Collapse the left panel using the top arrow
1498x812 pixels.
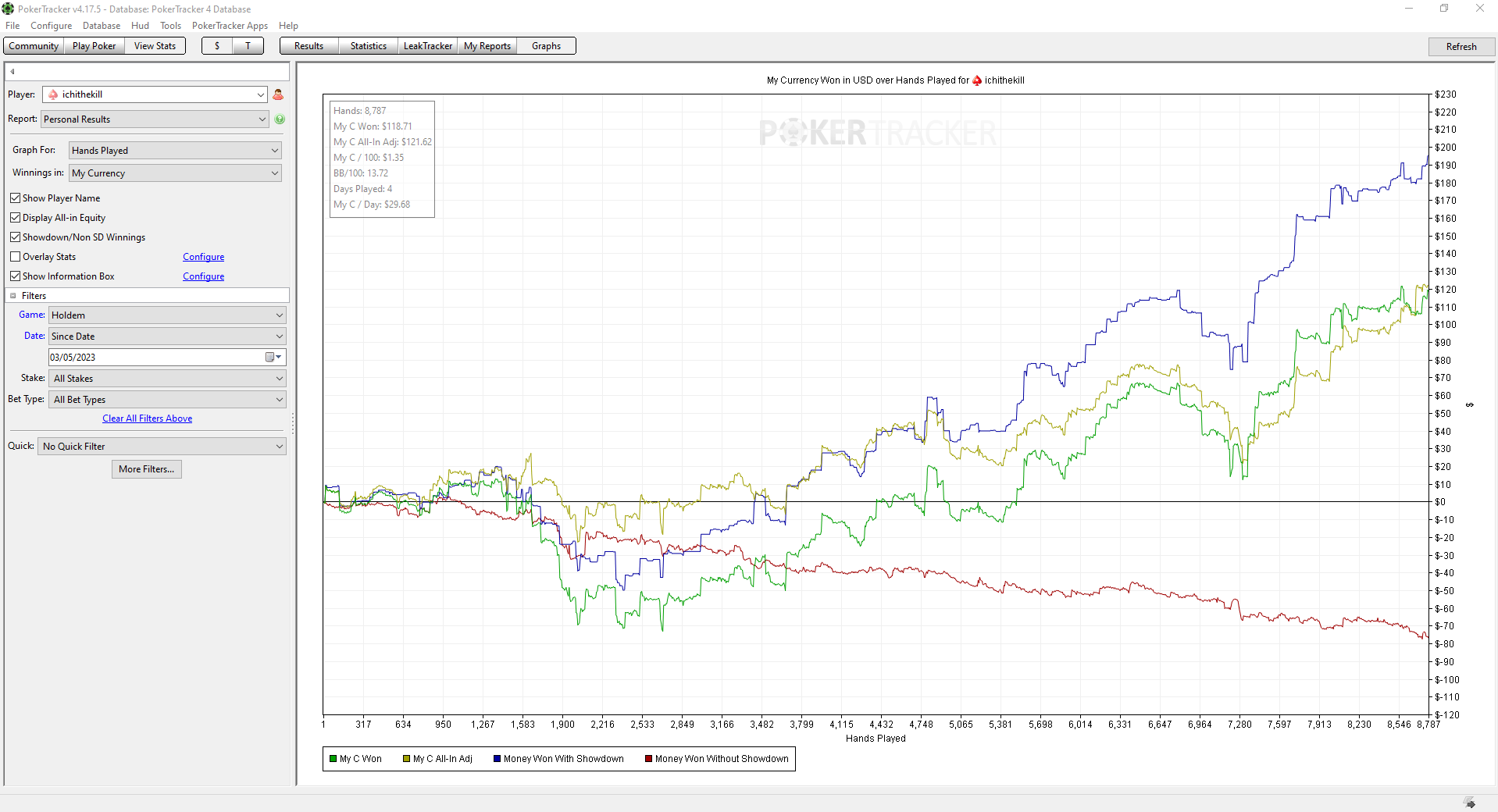[12, 72]
